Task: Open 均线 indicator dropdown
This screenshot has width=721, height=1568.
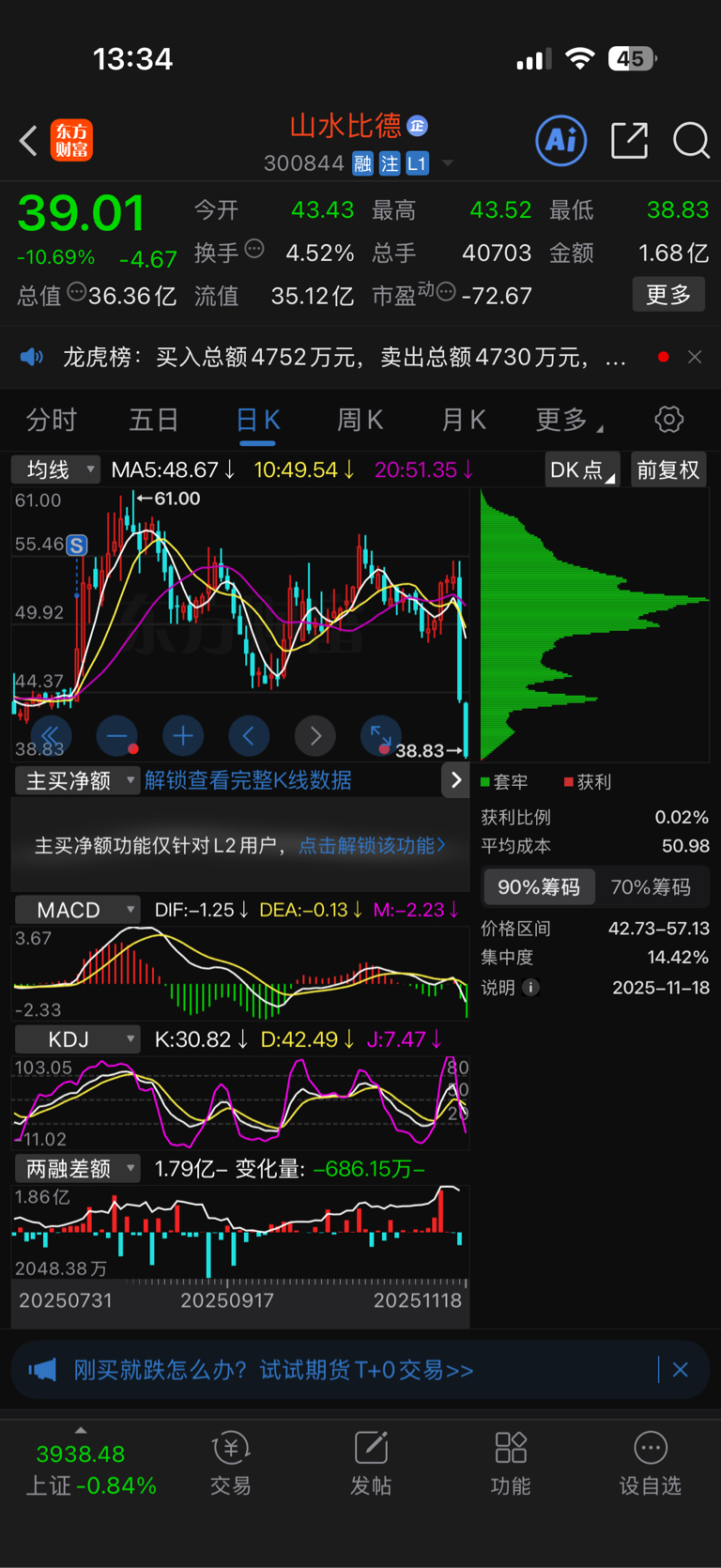Action: tap(55, 469)
